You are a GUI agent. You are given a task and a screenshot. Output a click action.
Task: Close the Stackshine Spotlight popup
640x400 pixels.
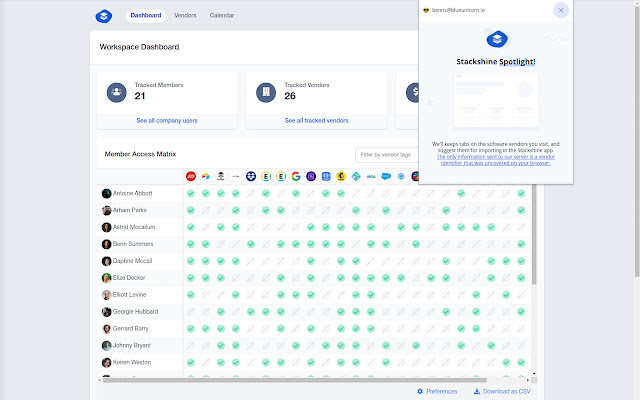pyautogui.click(x=561, y=10)
